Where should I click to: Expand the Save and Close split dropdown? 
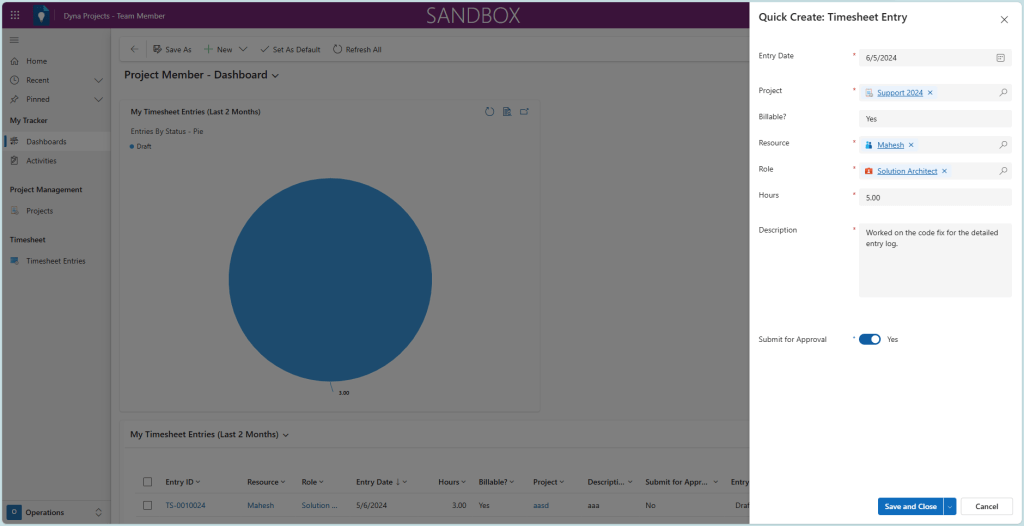[x=949, y=506]
